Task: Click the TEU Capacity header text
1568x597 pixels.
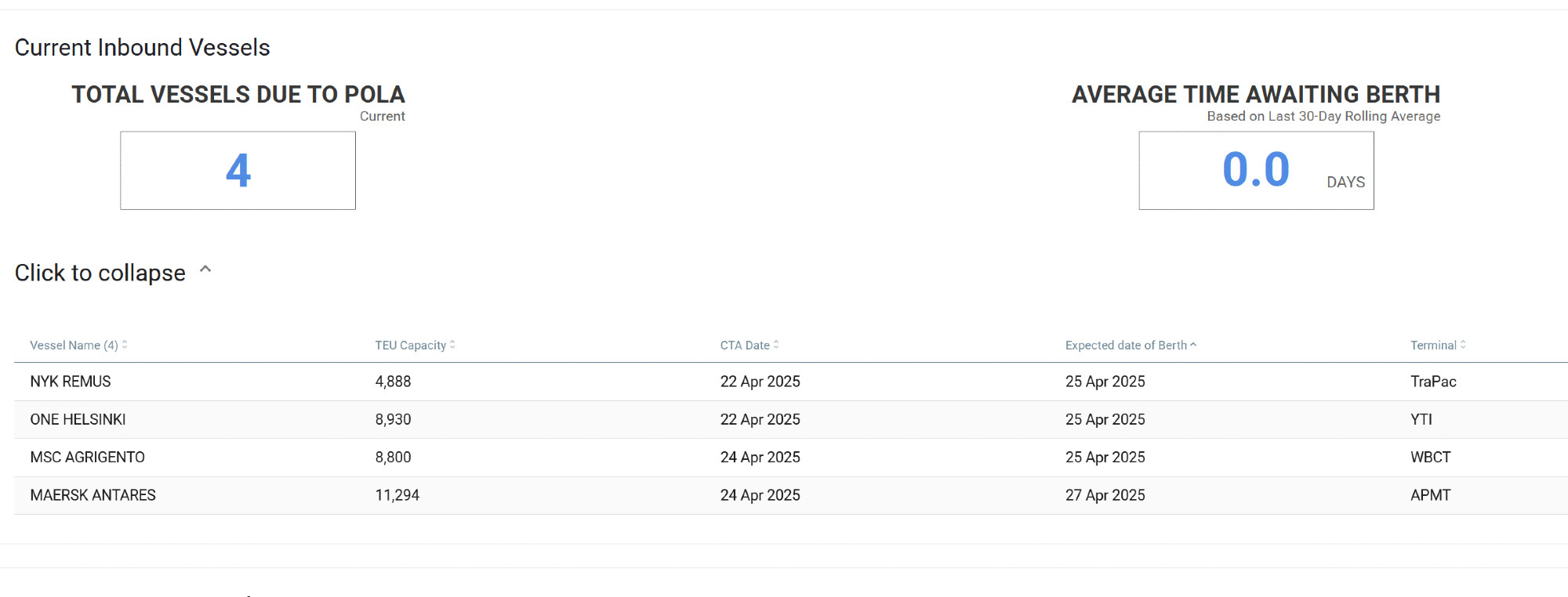Action: [411, 346]
